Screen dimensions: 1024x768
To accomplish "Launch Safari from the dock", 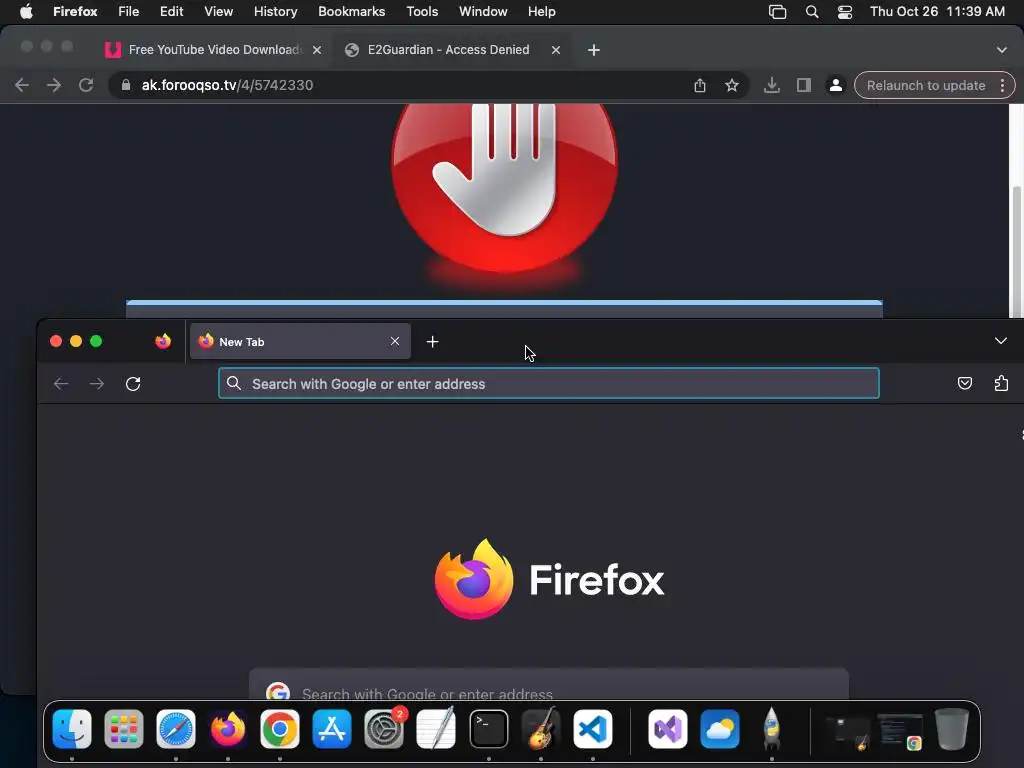I will pos(176,729).
